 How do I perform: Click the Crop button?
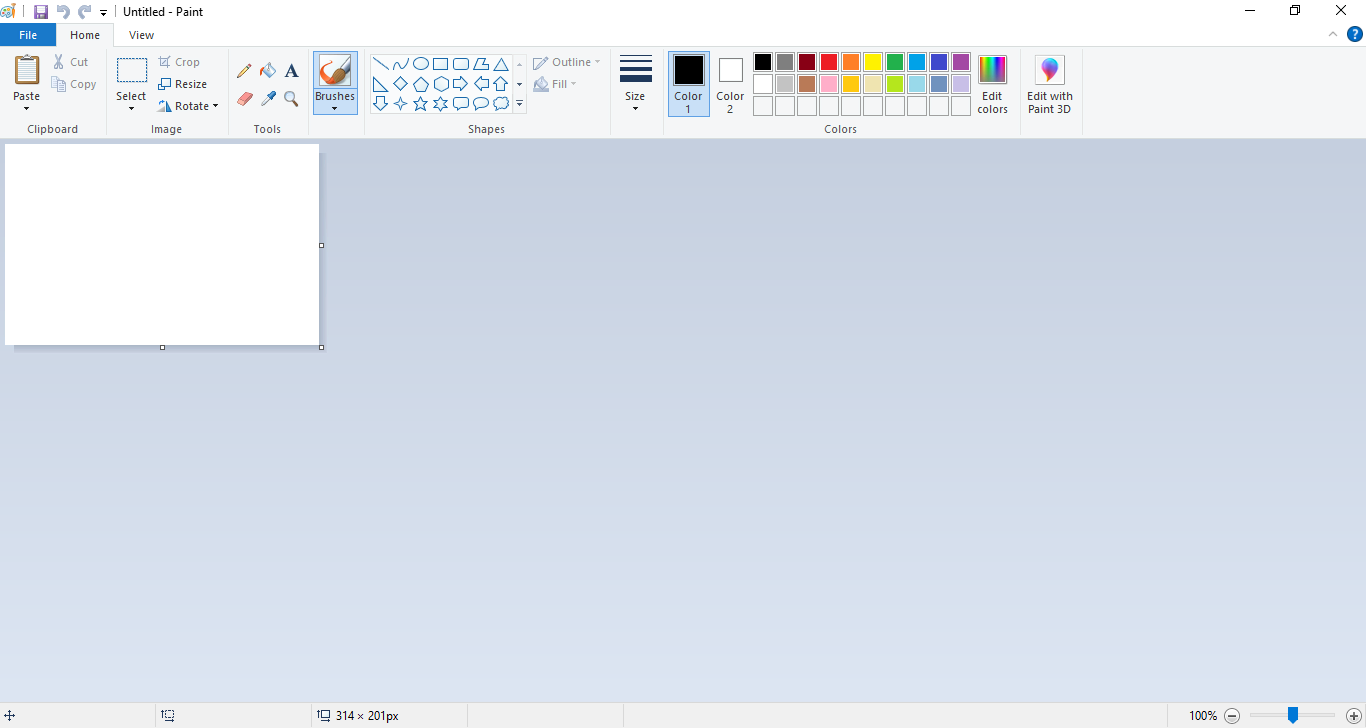179,62
